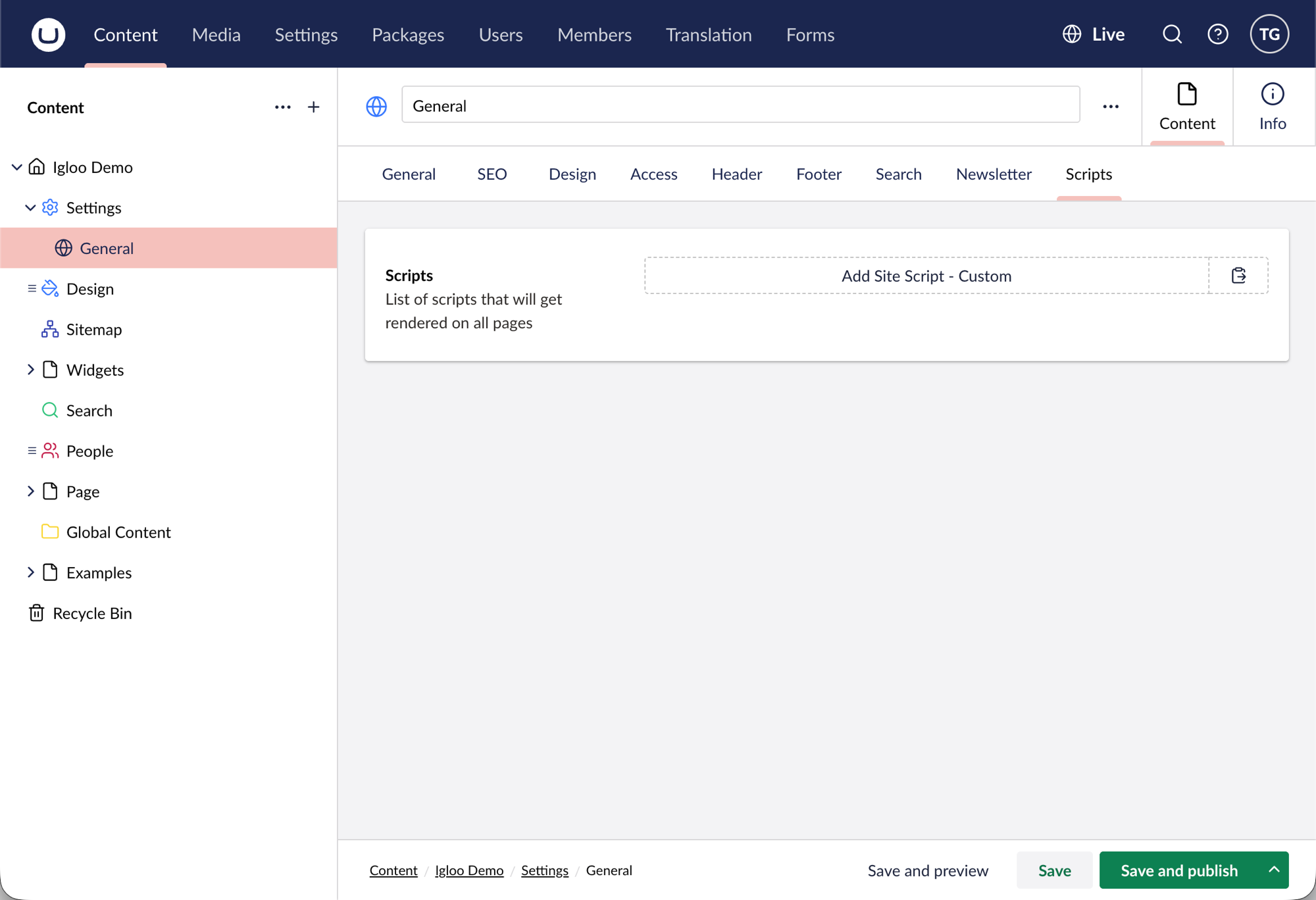Switch to the Design property tab
Screen dimensions: 1316x900
click(572, 174)
